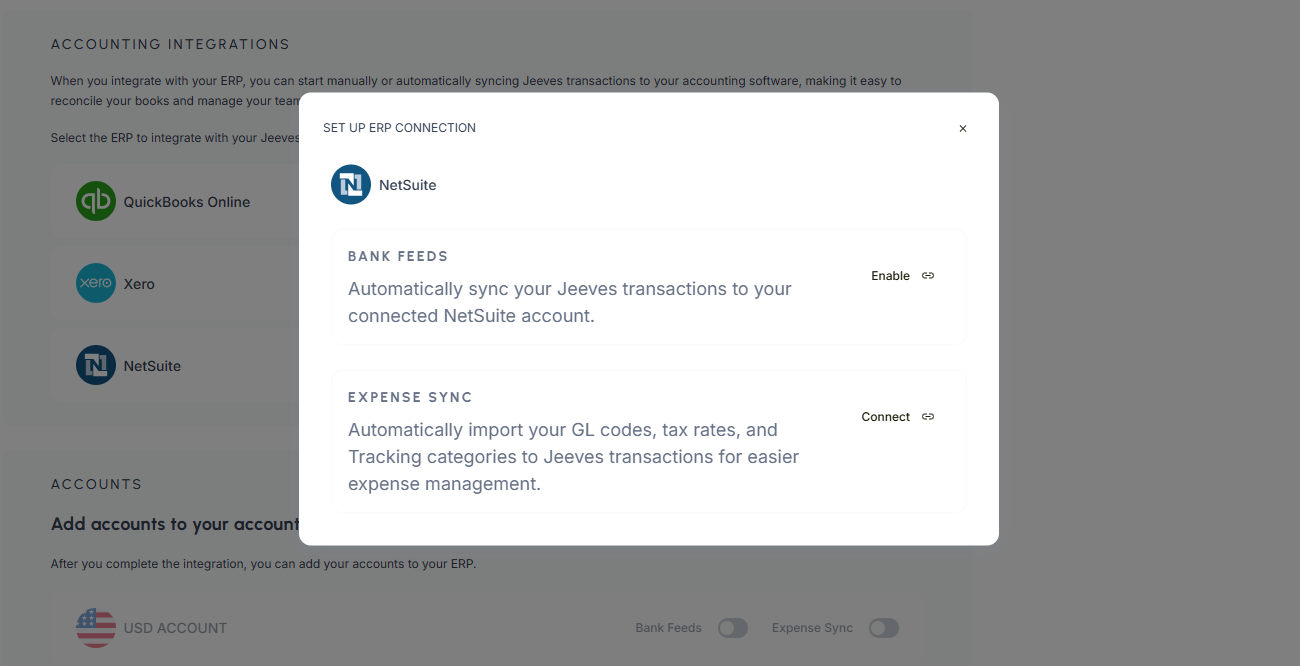Click the NetSuite logo in the dialog
Image resolution: width=1300 pixels, height=666 pixels.
(x=351, y=185)
